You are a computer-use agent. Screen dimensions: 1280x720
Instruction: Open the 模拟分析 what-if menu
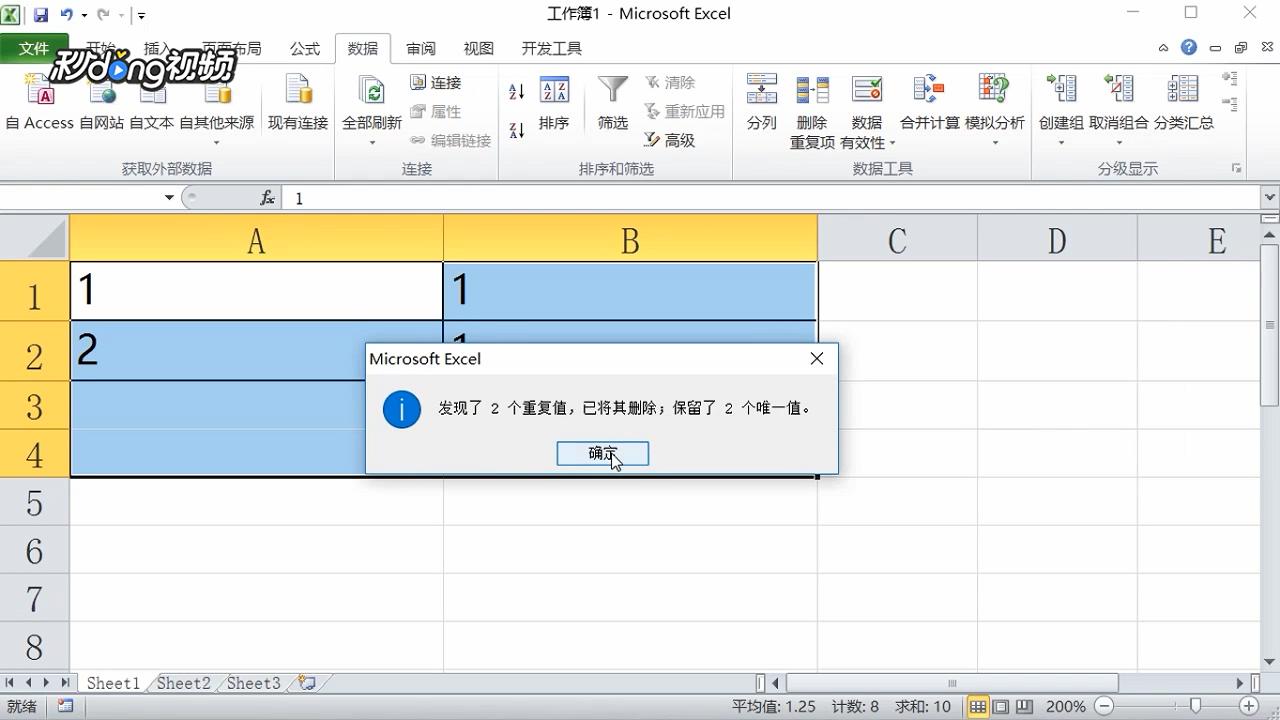[x=995, y=108]
